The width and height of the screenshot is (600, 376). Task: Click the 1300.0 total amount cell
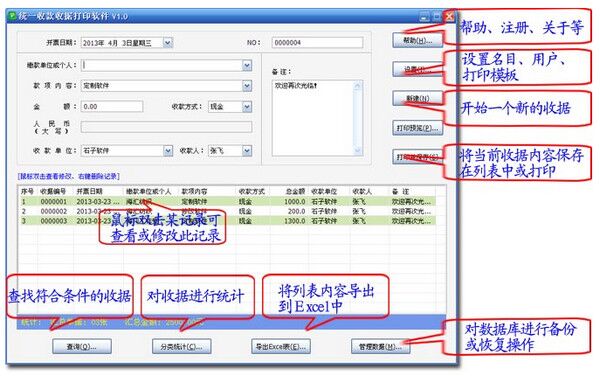(x=294, y=221)
